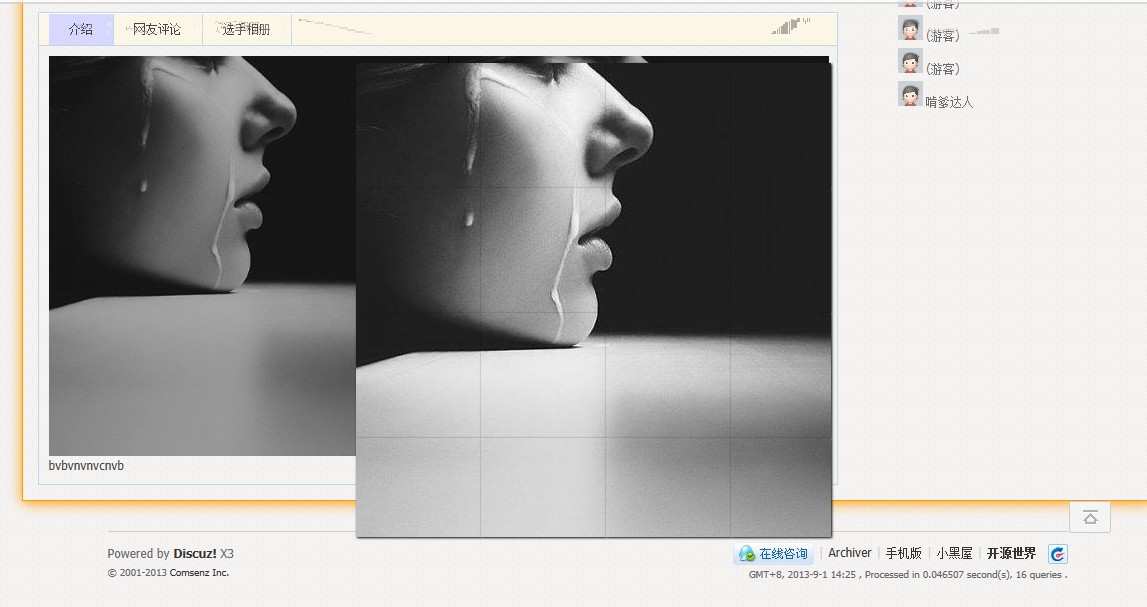Open the 开源世界 link
1147x607 pixels.
1011,553
